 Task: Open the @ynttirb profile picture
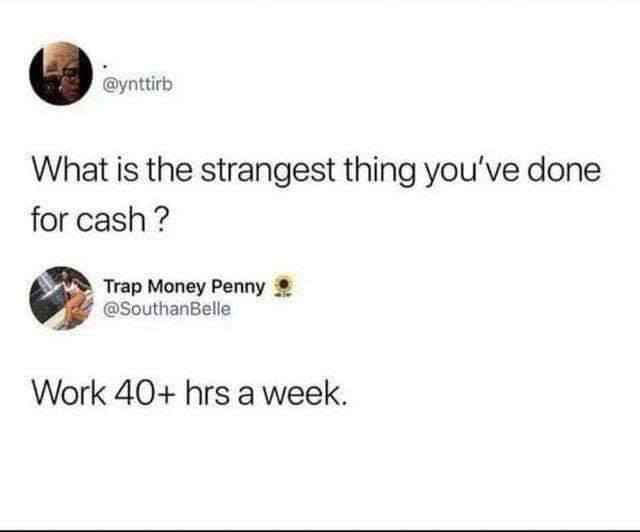point(61,73)
